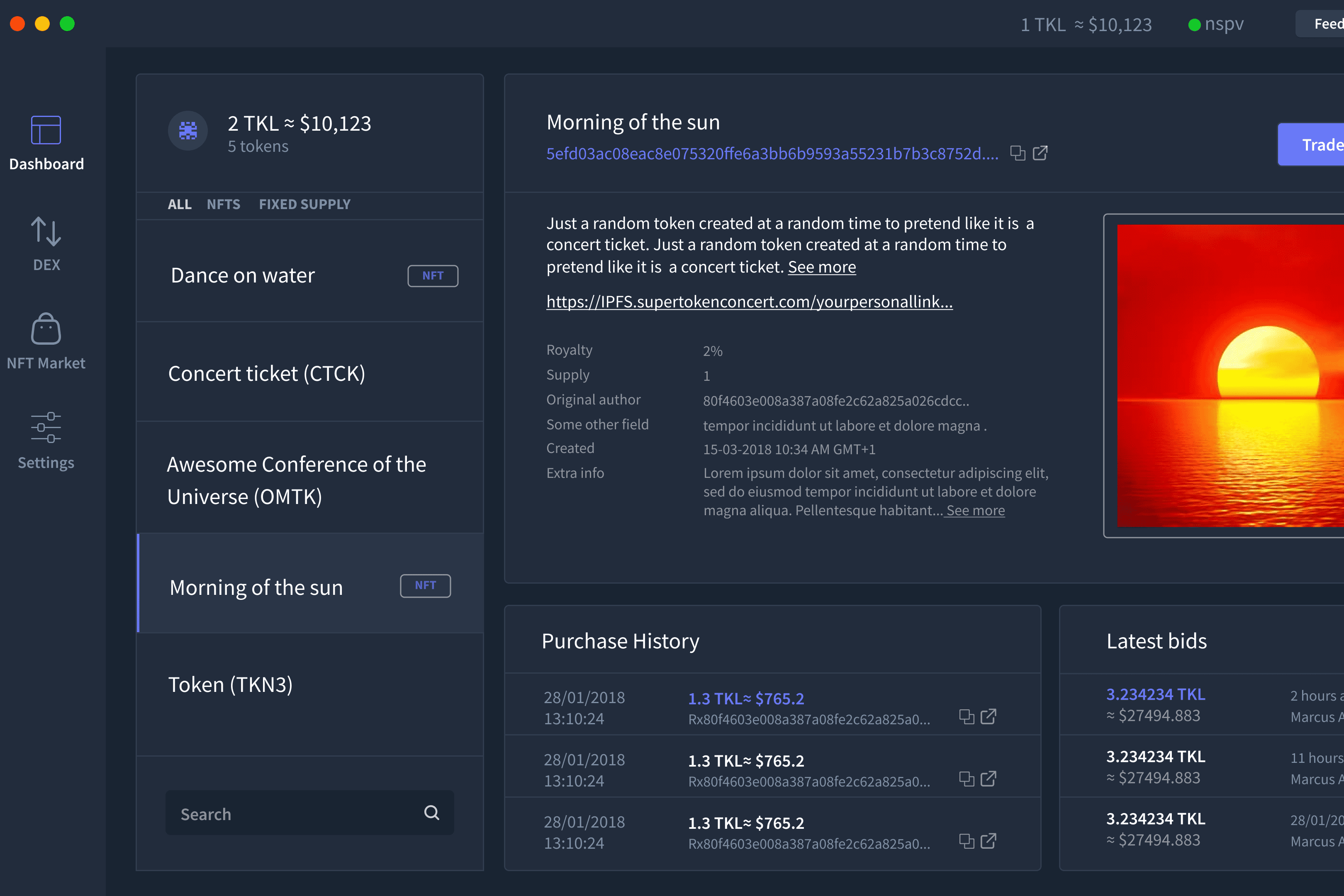Click the wallet token avatar icon
The width and height of the screenshot is (1344, 896).
click(x=187, y=131)
